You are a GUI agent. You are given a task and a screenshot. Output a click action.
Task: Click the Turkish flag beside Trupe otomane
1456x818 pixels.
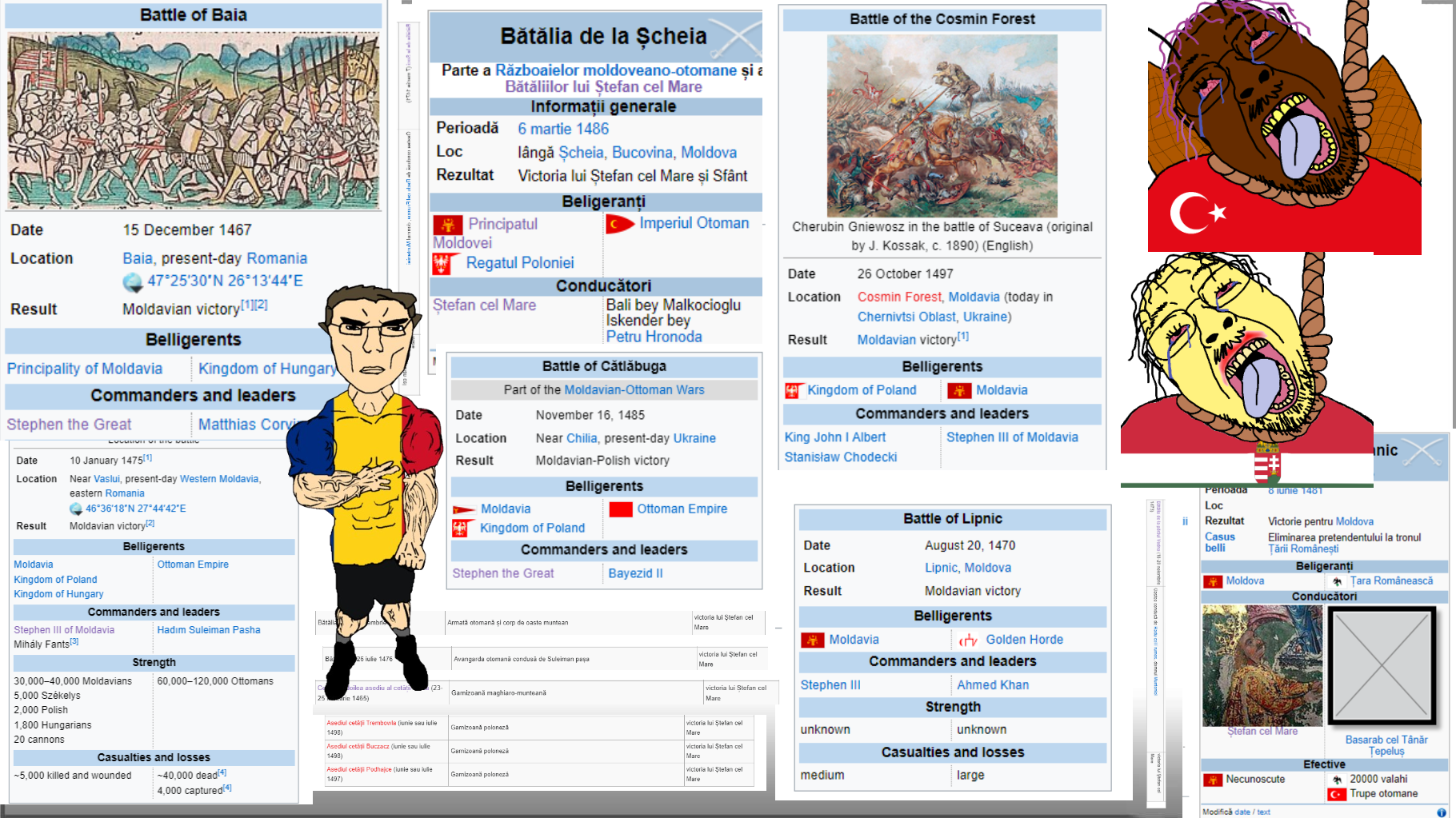[x=1337, y=794]
